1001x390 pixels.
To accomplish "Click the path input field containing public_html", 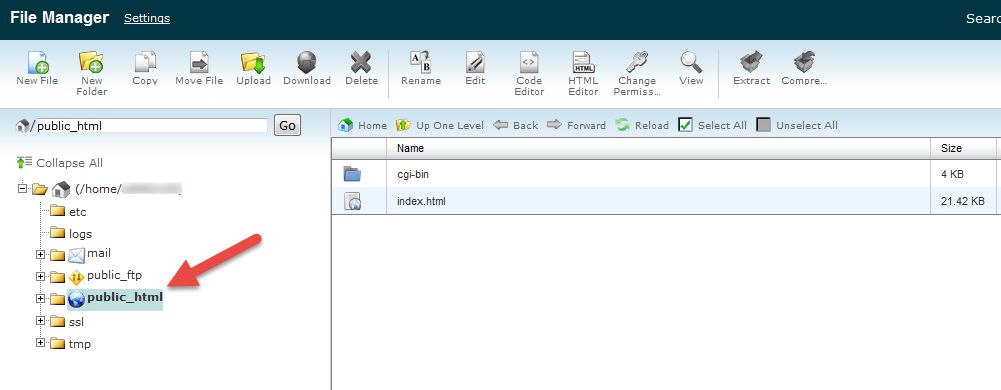I will [151, 126].
